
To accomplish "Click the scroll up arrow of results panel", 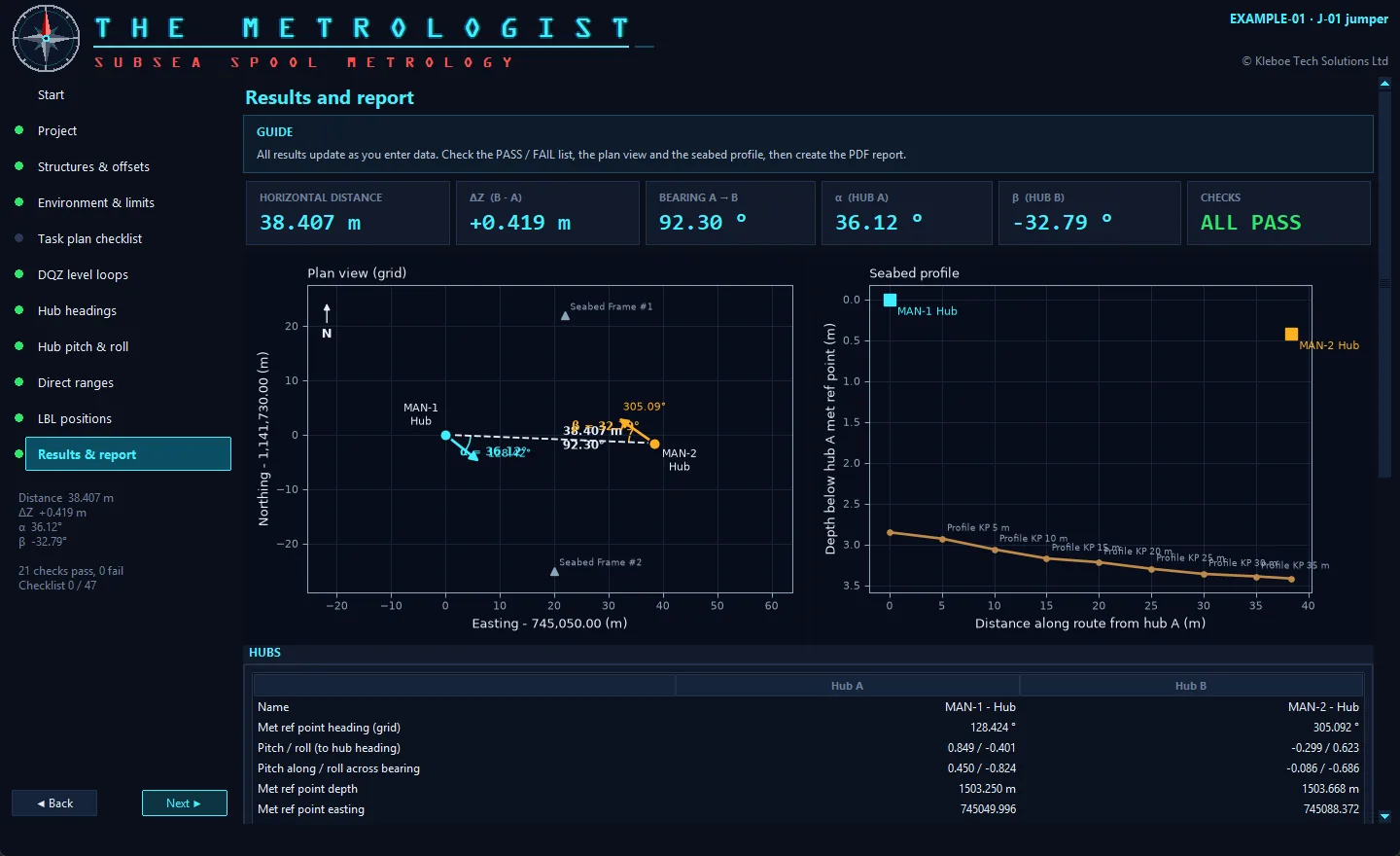I will click(1384, 84).
